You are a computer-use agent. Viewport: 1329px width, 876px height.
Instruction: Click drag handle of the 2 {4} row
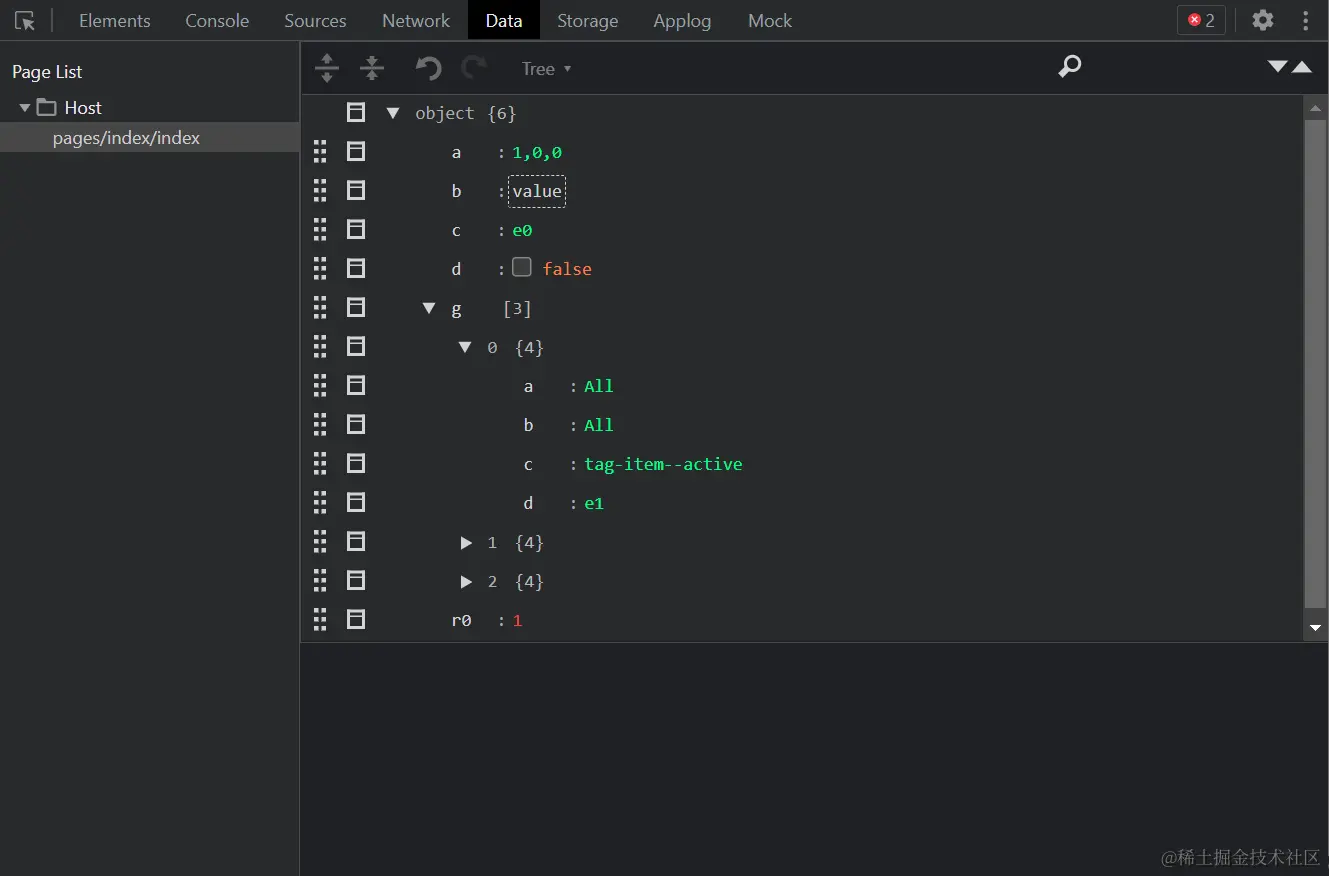pyautogui.click(x=320, y=580)
